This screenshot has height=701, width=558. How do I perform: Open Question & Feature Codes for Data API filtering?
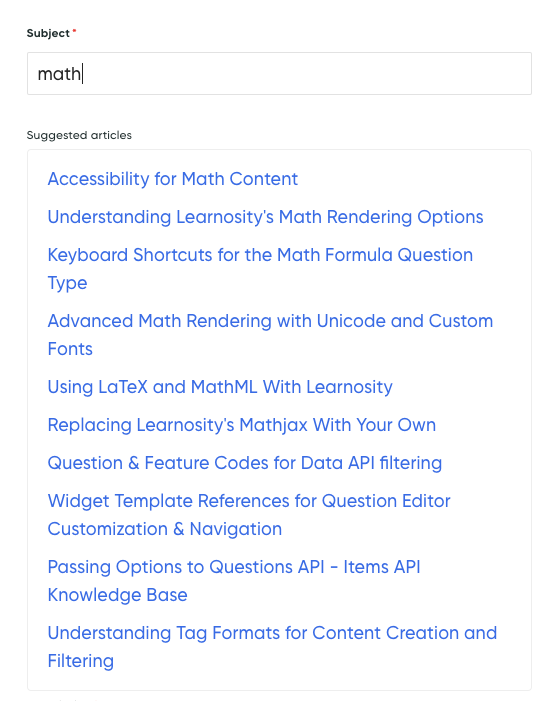pyautogui.click(x=245, y=463)
